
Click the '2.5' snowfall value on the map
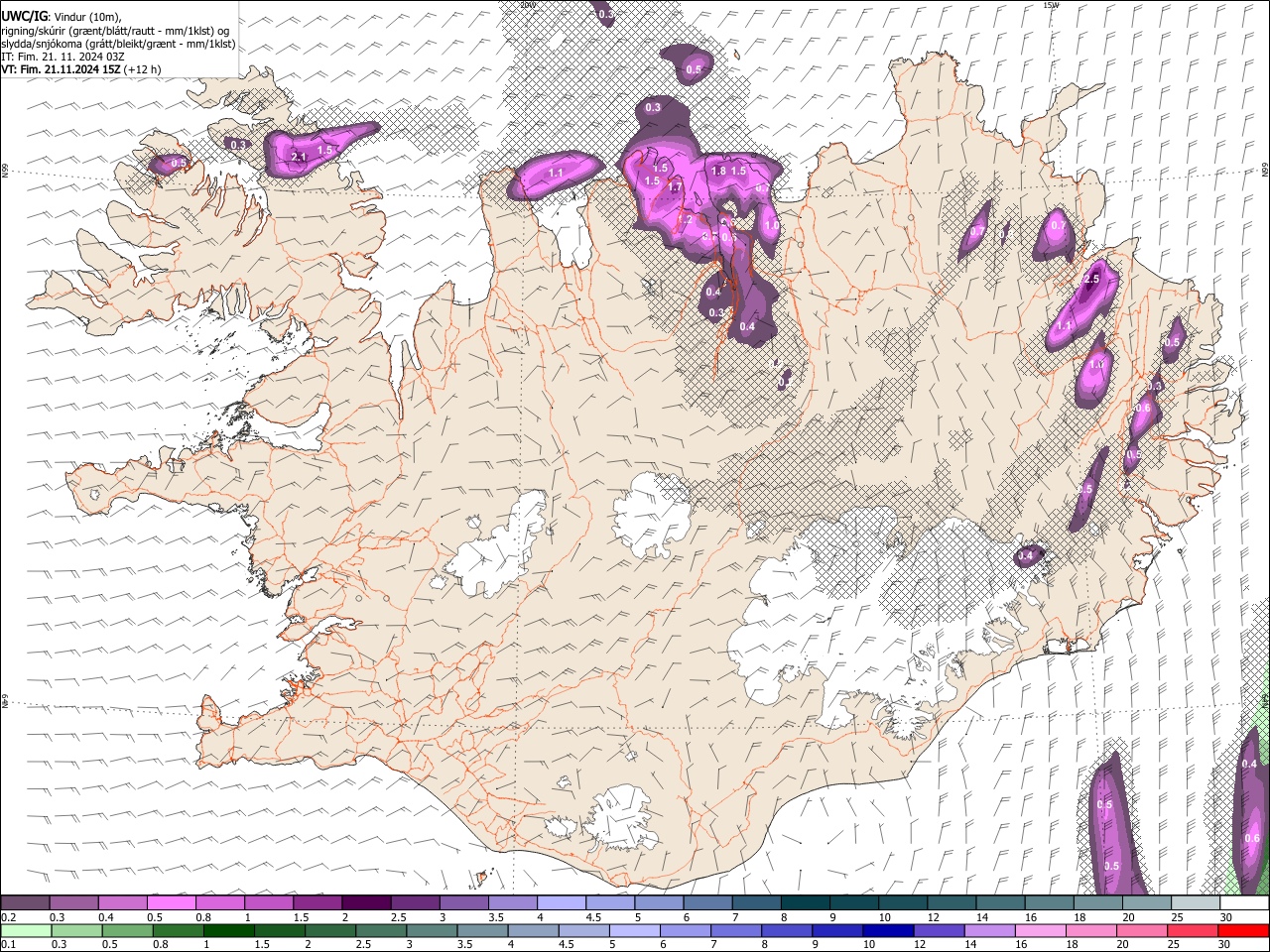[x=1092, y=280]
